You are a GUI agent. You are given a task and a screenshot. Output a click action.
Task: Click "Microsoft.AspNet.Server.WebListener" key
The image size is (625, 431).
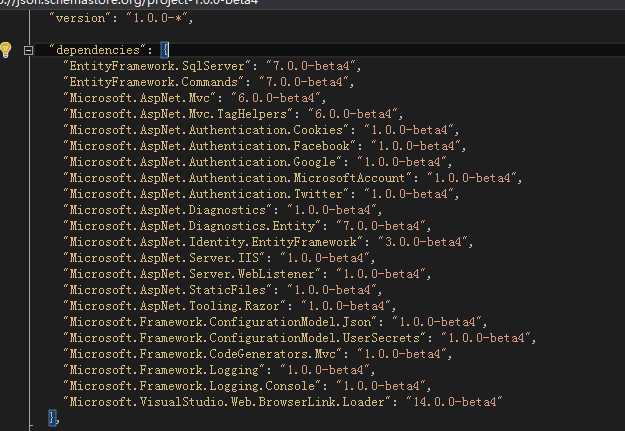pos(192,274)
